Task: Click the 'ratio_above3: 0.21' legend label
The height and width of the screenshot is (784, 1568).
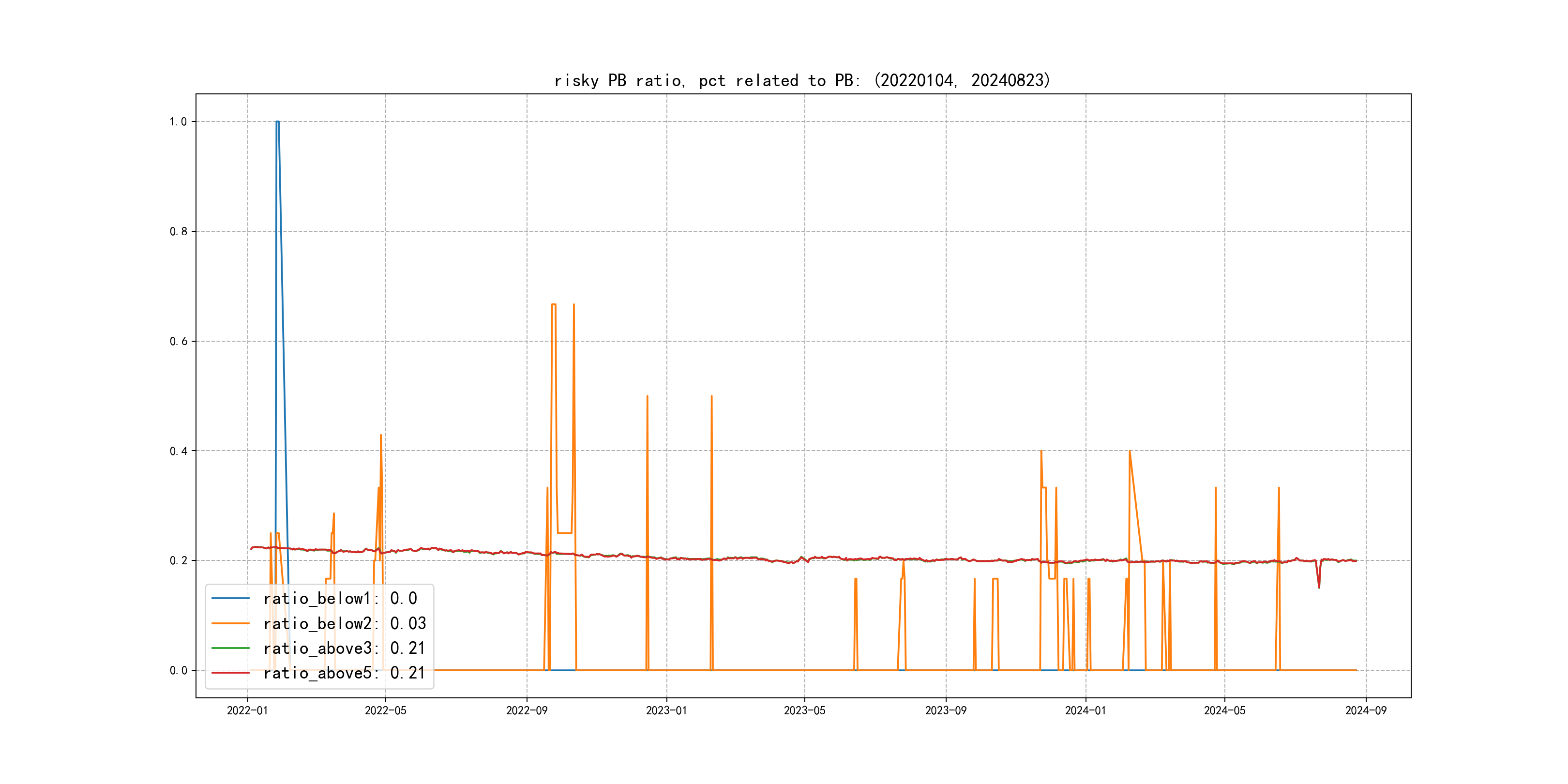Action: (344, 648)
